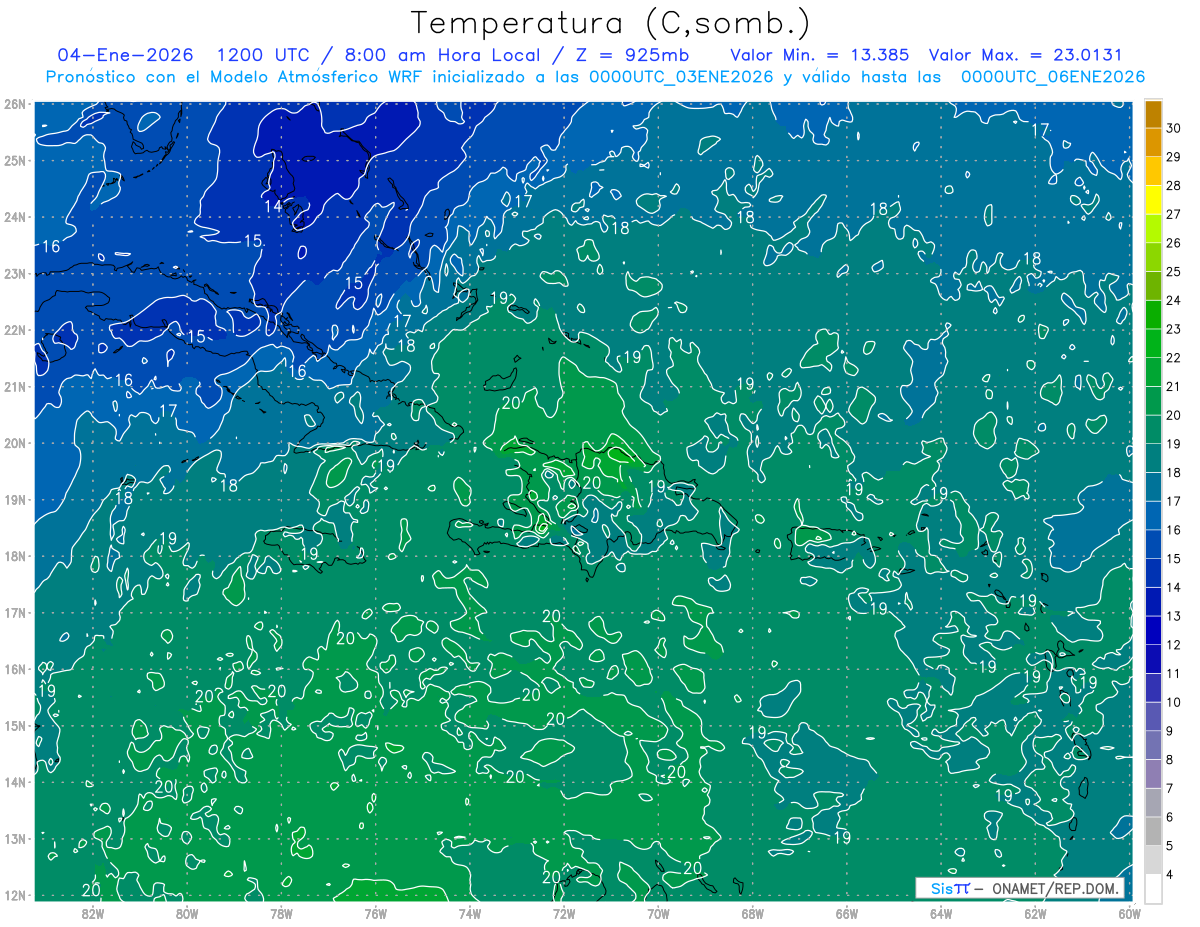Click the '12N' latitude axis label

(x=14, y=895)
